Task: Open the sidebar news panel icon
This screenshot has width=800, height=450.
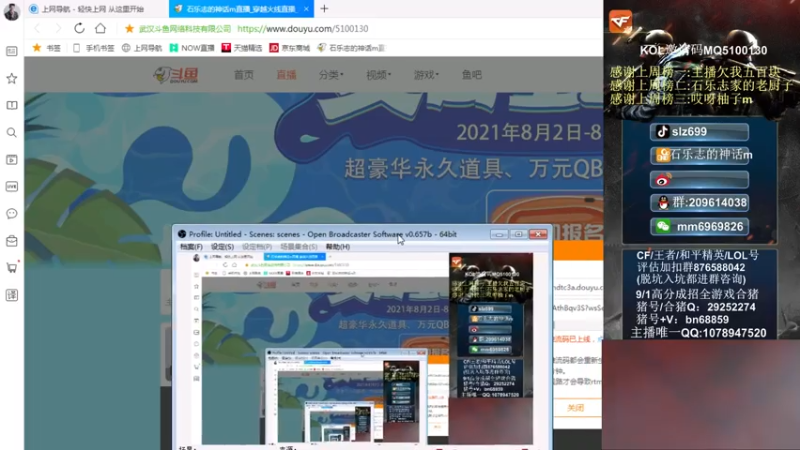Action: [11, 51]
